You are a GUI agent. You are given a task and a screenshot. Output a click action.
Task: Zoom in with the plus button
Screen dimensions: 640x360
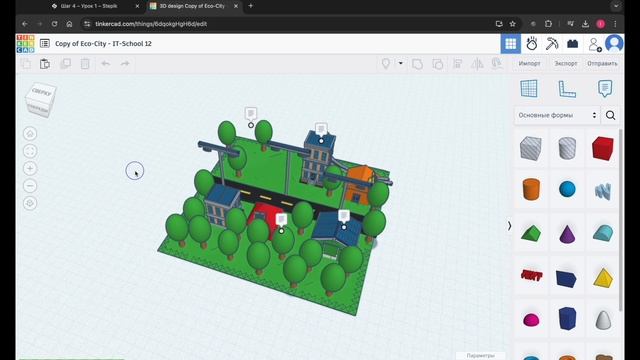pyautogui.click(x=30, y=168)
